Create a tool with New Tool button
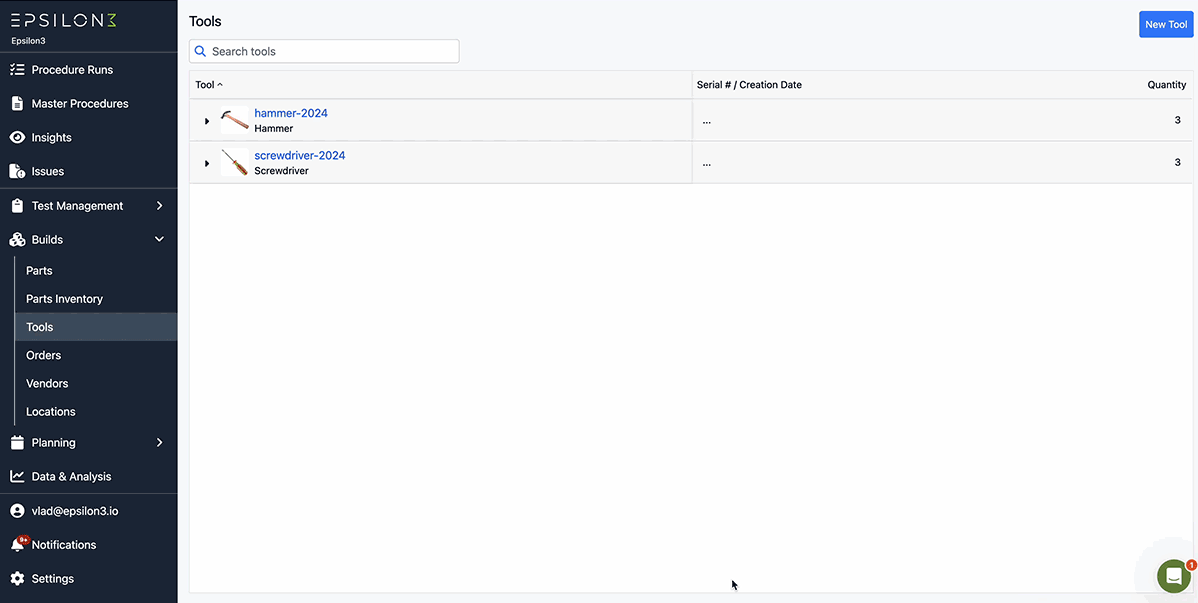 [x=1165, y=24]
